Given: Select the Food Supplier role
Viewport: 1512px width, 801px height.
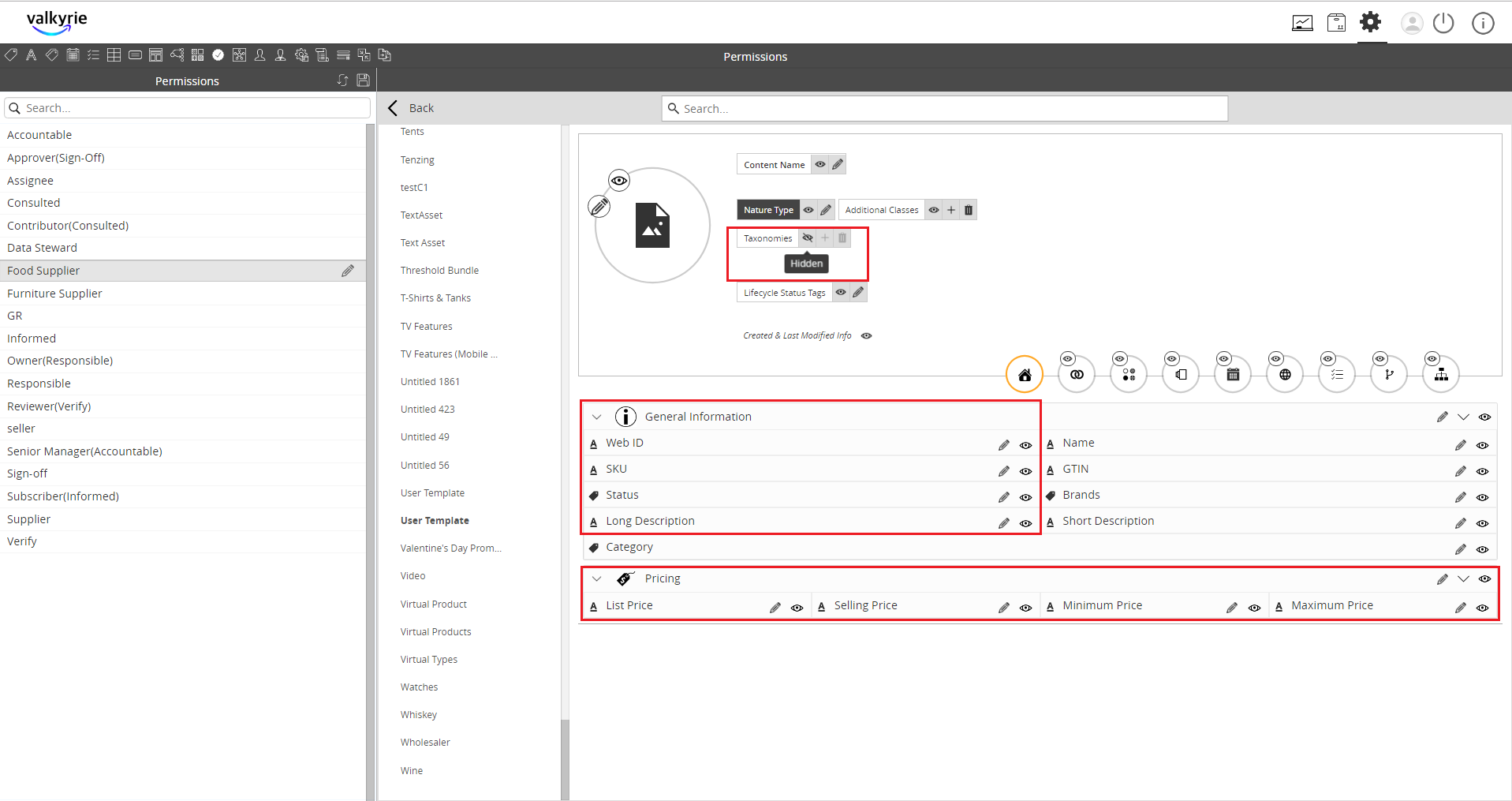Looking at the screenshot, I should 183,271.
